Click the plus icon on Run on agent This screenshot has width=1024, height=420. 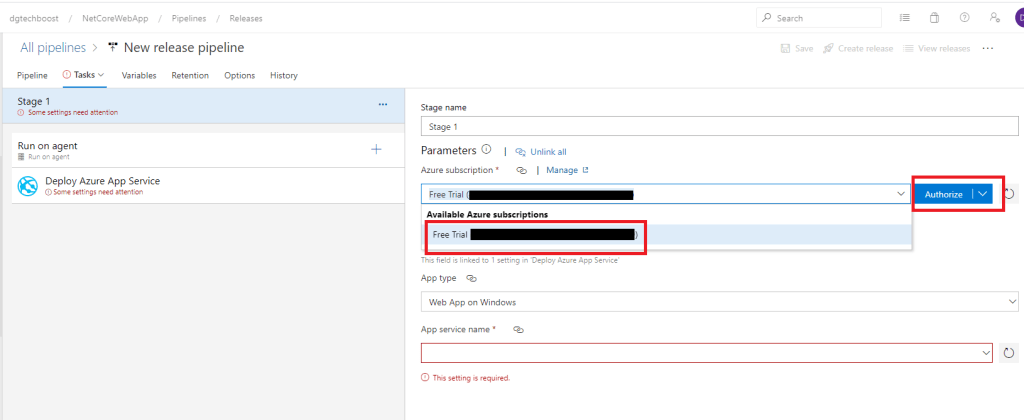coord(377,149)
